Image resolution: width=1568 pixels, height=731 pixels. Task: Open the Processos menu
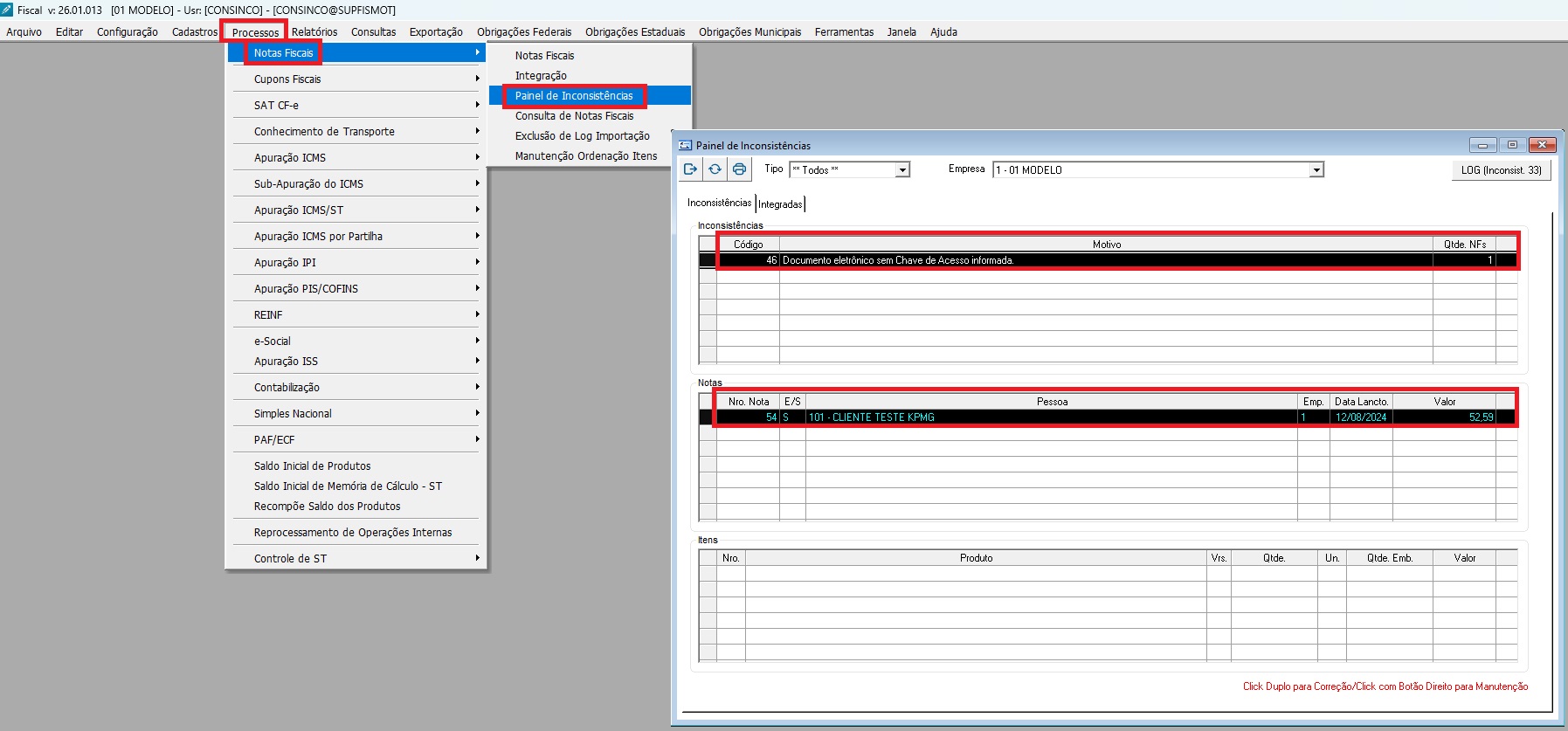(x=255, y=32)
